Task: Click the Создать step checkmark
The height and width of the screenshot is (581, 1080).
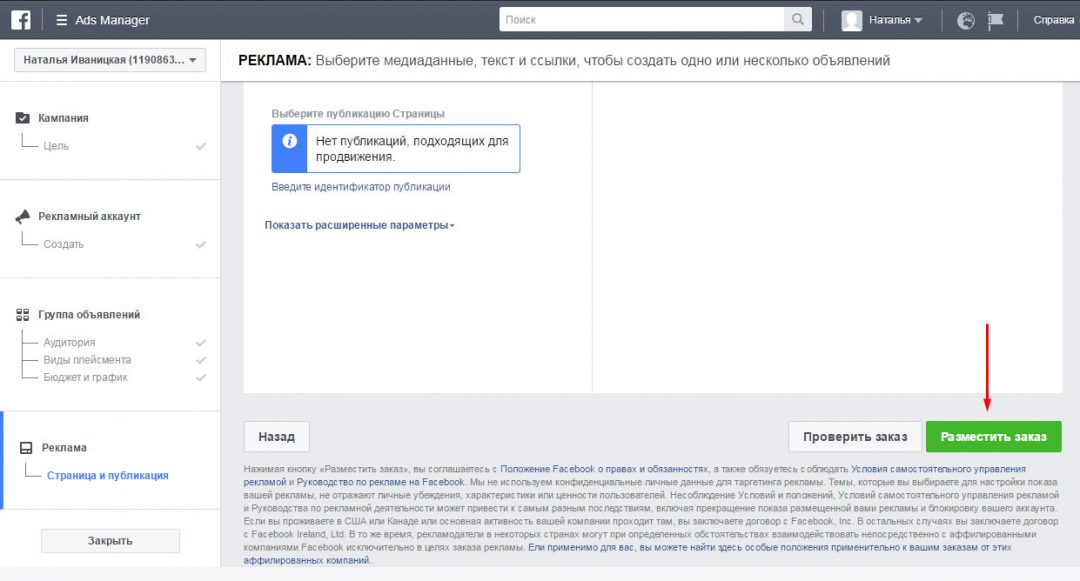Action: click(x=200, y=244)
